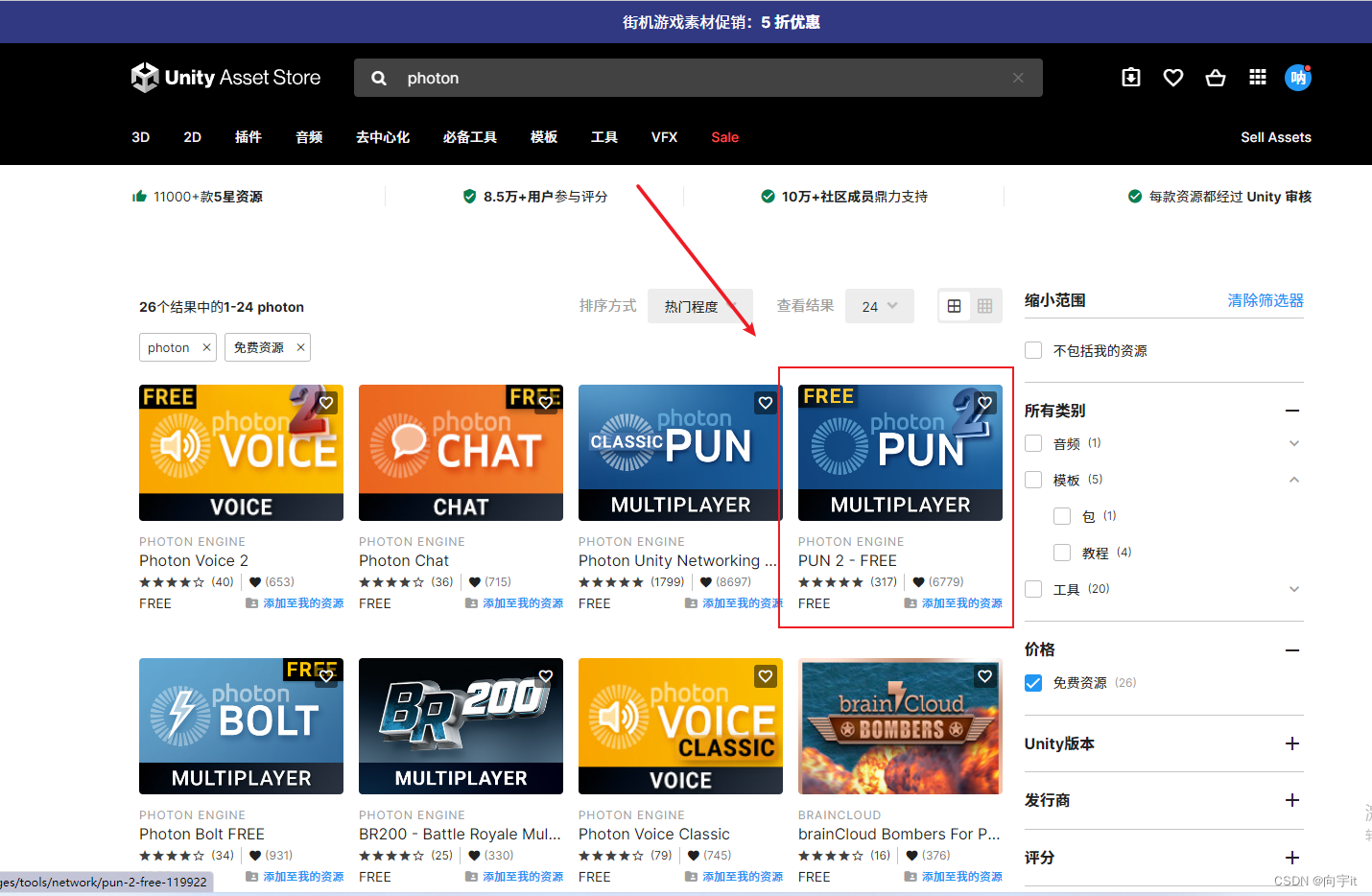Expand the 发行商 section
1372x896 pixels.
click(1292, 800)
